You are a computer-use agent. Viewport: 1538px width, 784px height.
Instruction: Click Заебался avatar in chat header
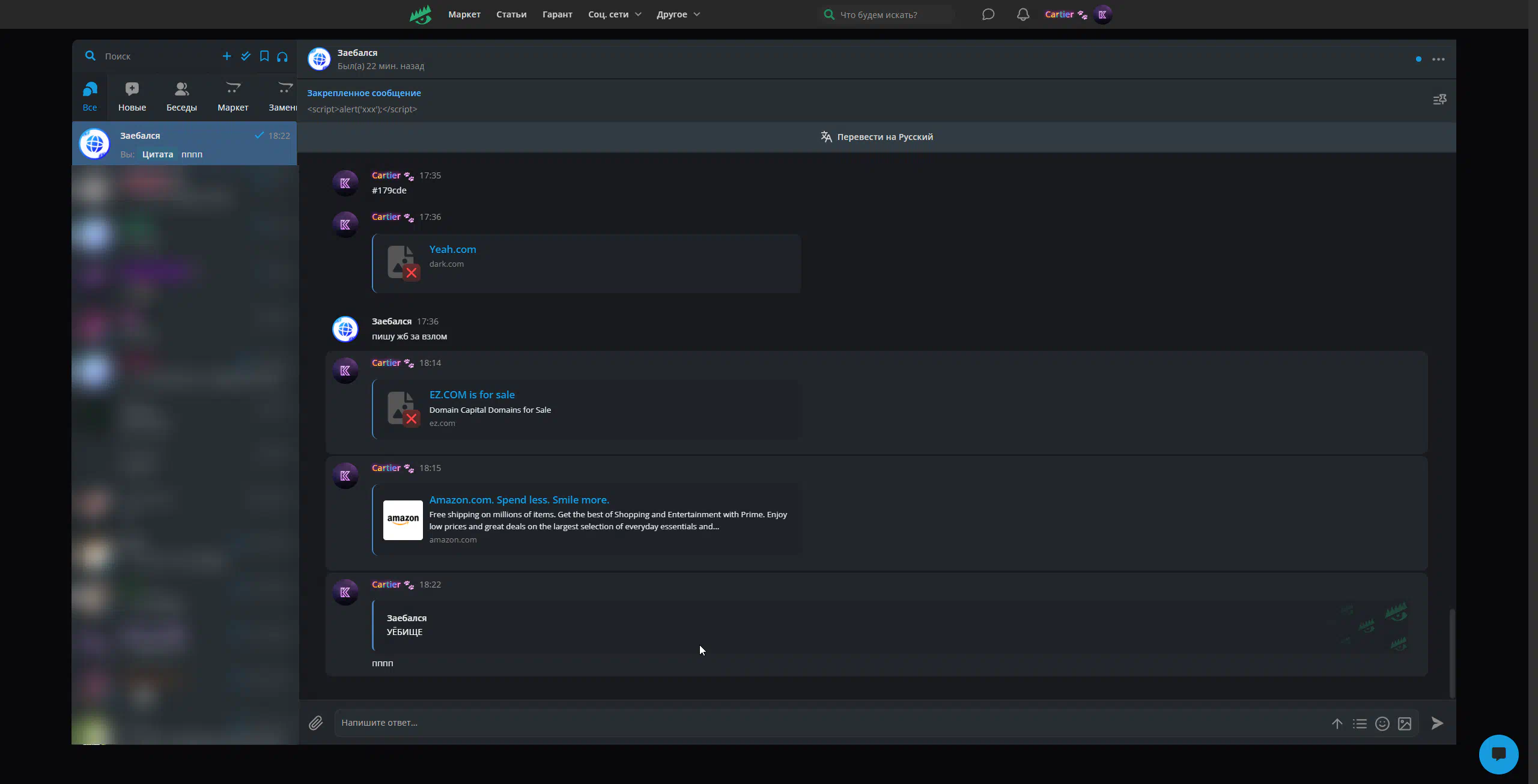pos(319,59)
